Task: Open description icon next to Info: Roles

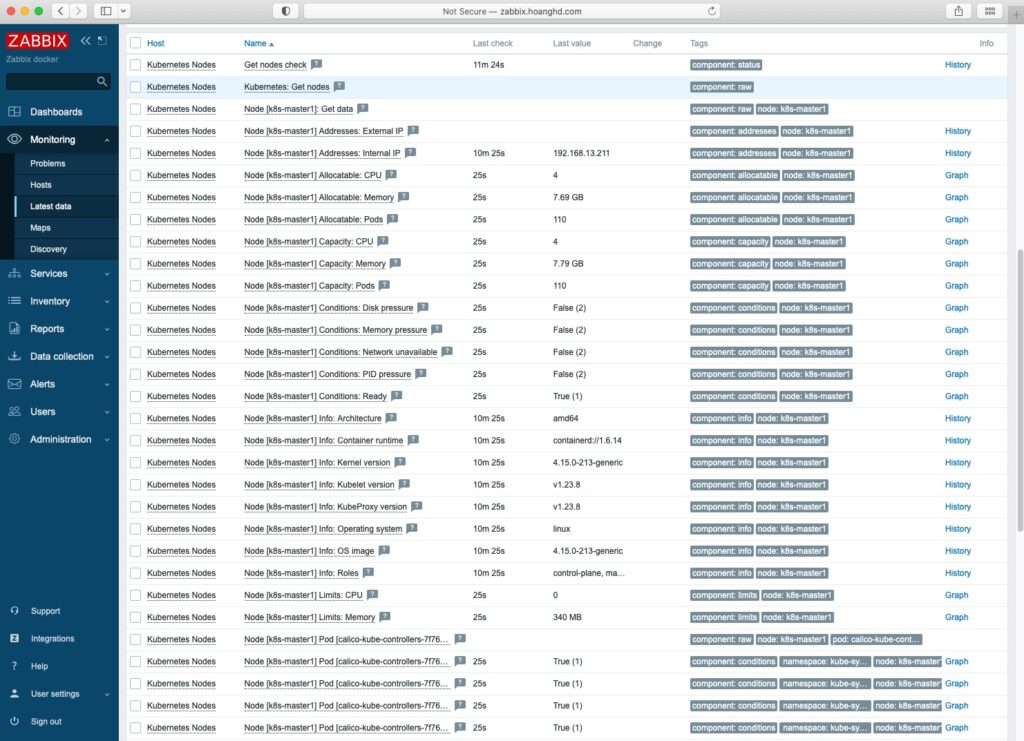Action: pos(368,572)
